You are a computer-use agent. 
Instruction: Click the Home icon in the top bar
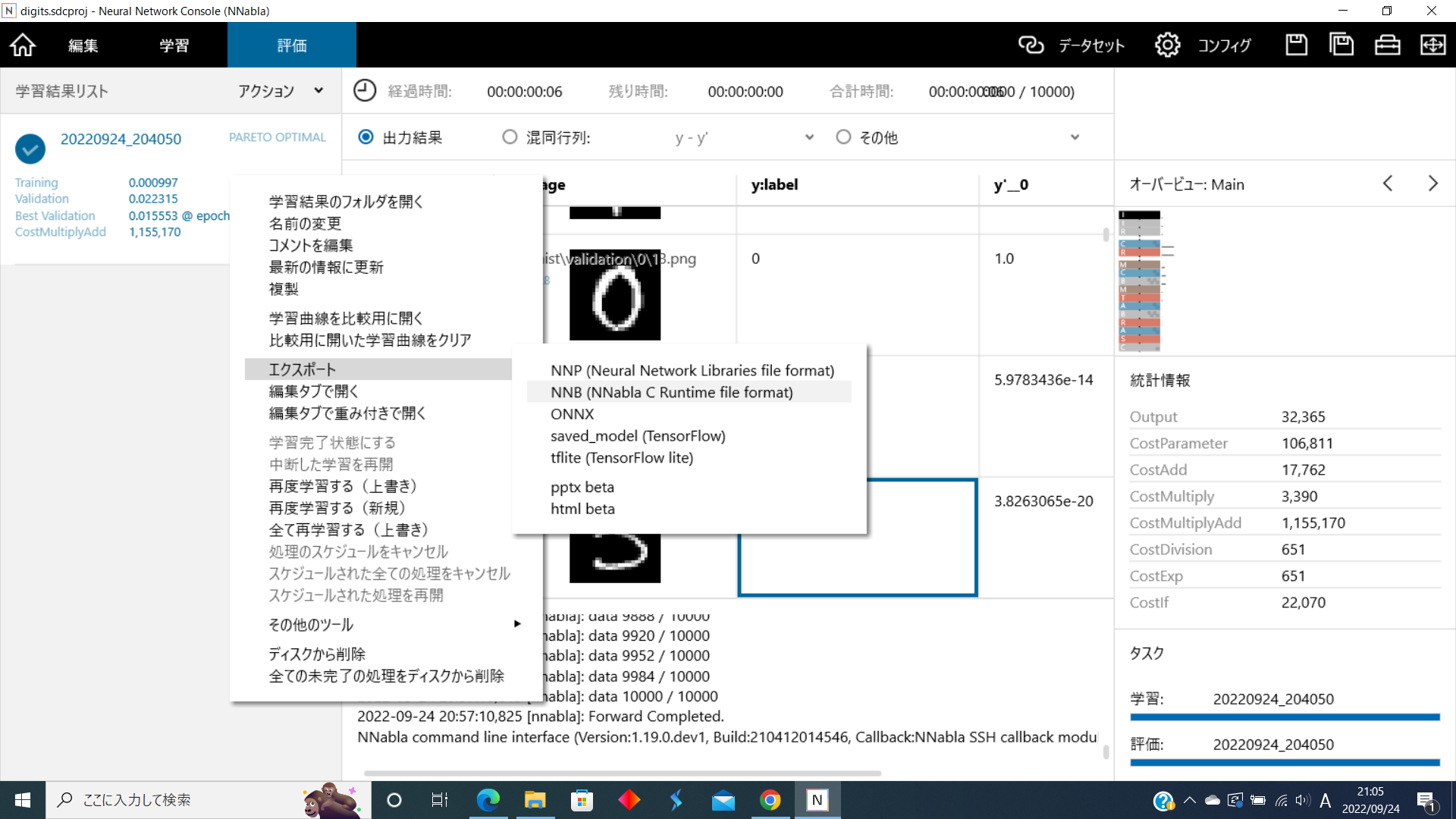(x=23, y=45)
